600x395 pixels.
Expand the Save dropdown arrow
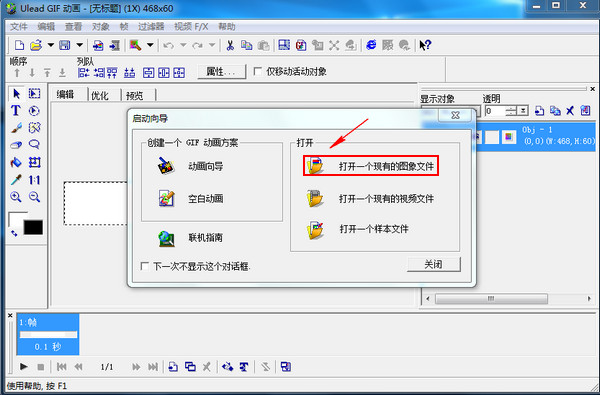[x=79, y=45]
